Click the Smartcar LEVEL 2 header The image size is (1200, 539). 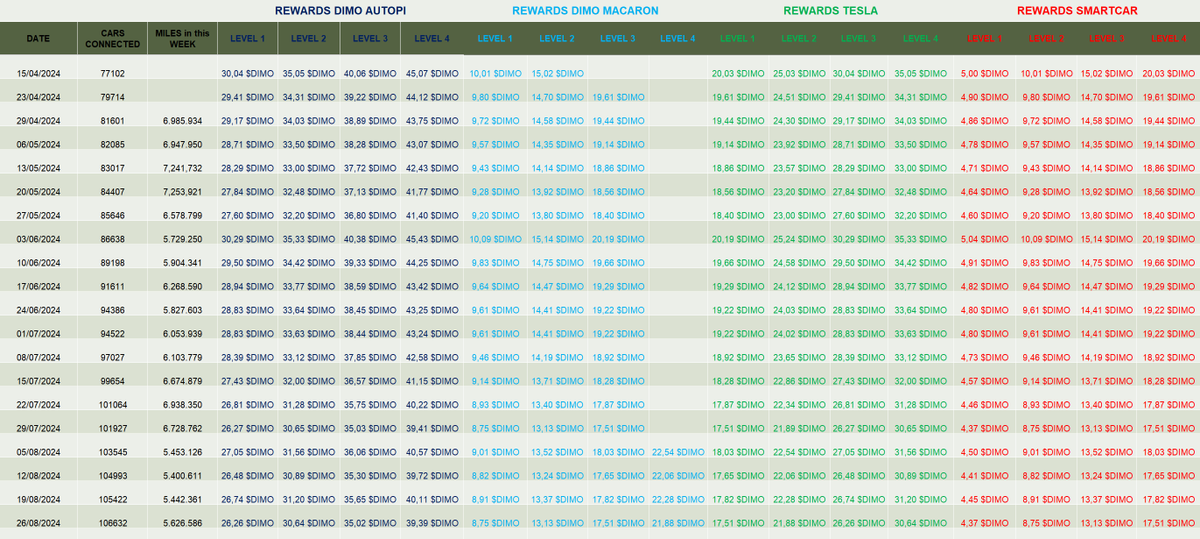(1046, 38)
